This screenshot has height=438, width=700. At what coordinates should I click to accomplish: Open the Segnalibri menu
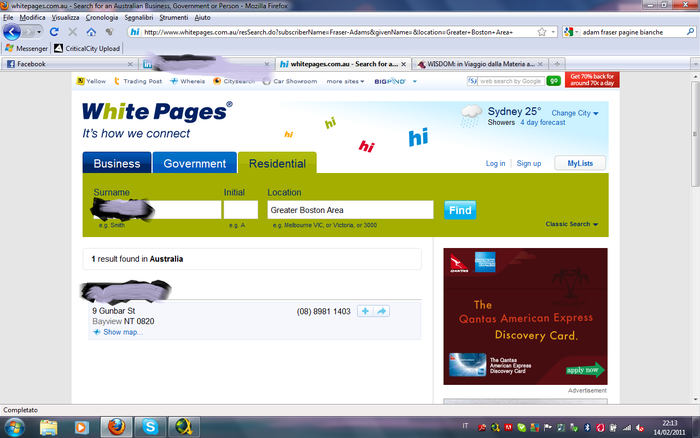click(x=139, y=17)
